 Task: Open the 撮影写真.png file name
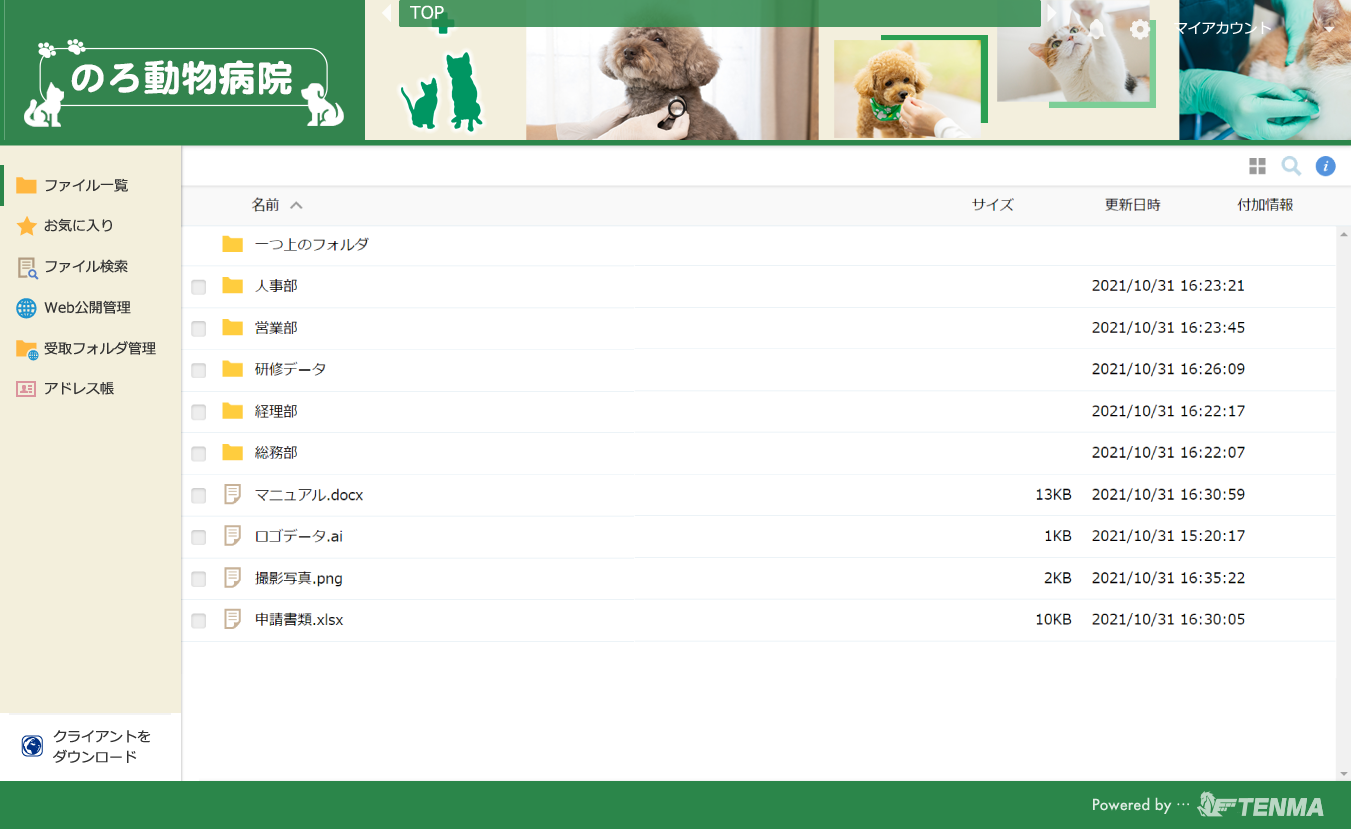pos(299,578)
